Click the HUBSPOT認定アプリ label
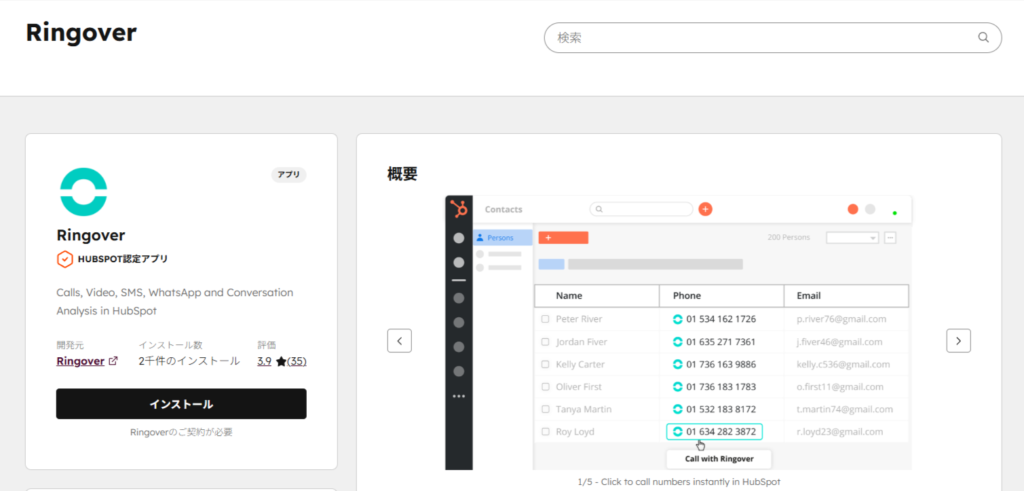1024x491 pixels. 123,259
